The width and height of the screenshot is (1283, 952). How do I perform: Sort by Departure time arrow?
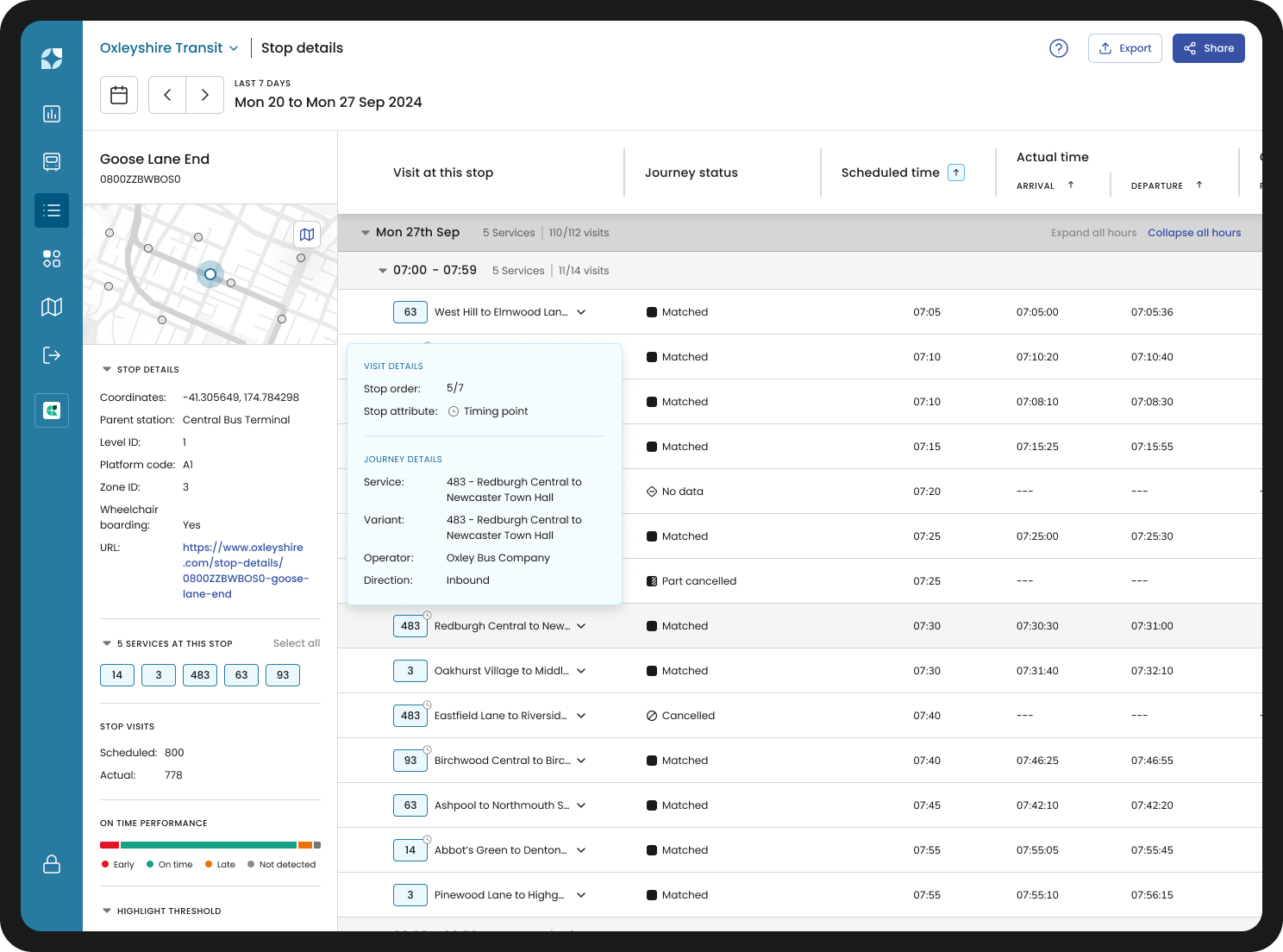click(1199, 185)
